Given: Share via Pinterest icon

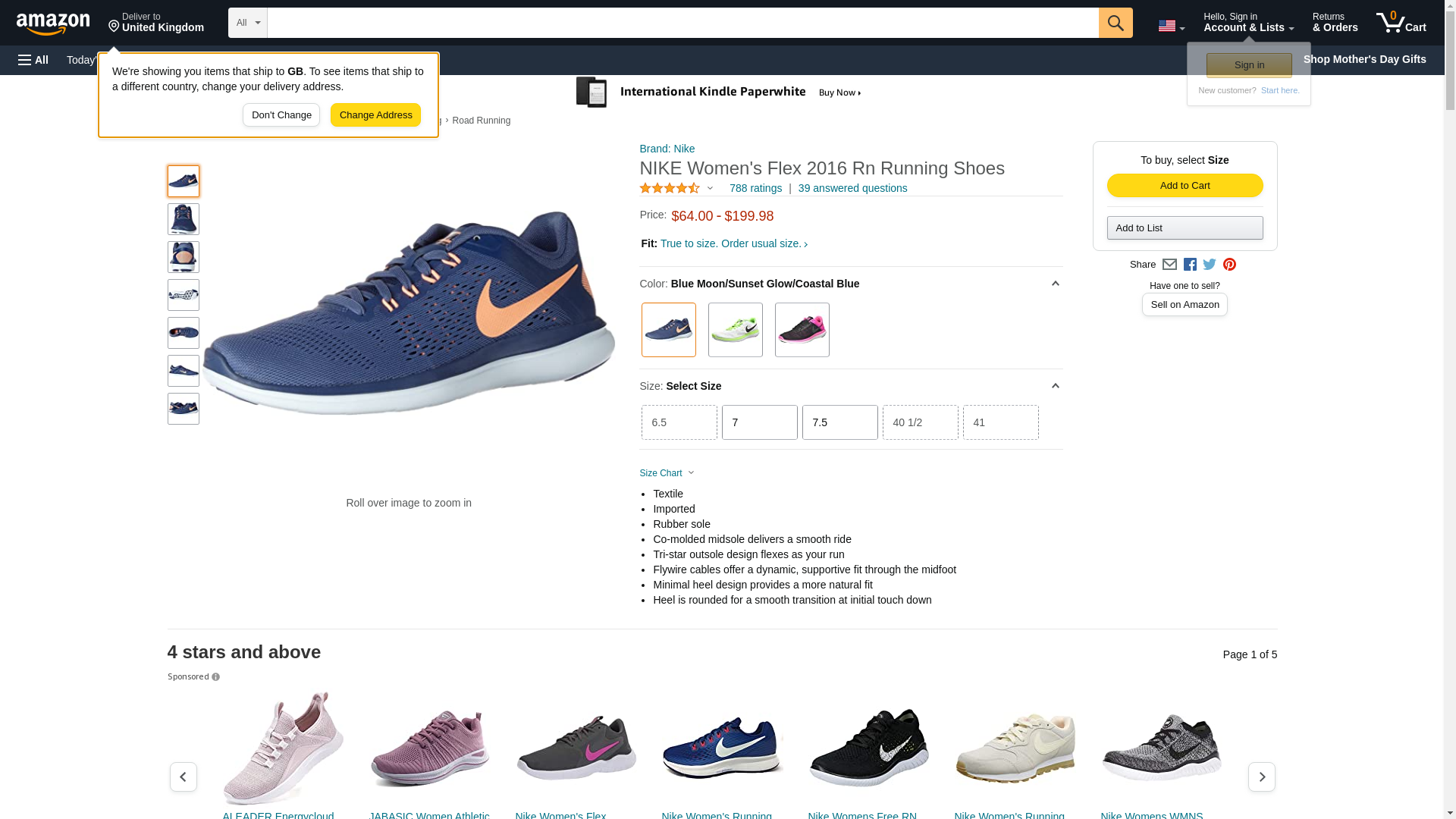Looking at the screenshot, I should coord(1229,265).
